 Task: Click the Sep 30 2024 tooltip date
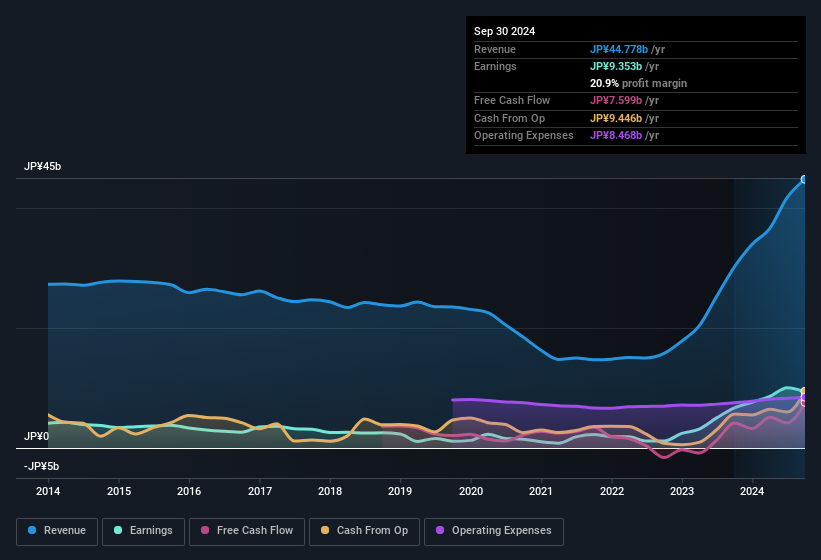pyautogui.click(x=504, y=31)
